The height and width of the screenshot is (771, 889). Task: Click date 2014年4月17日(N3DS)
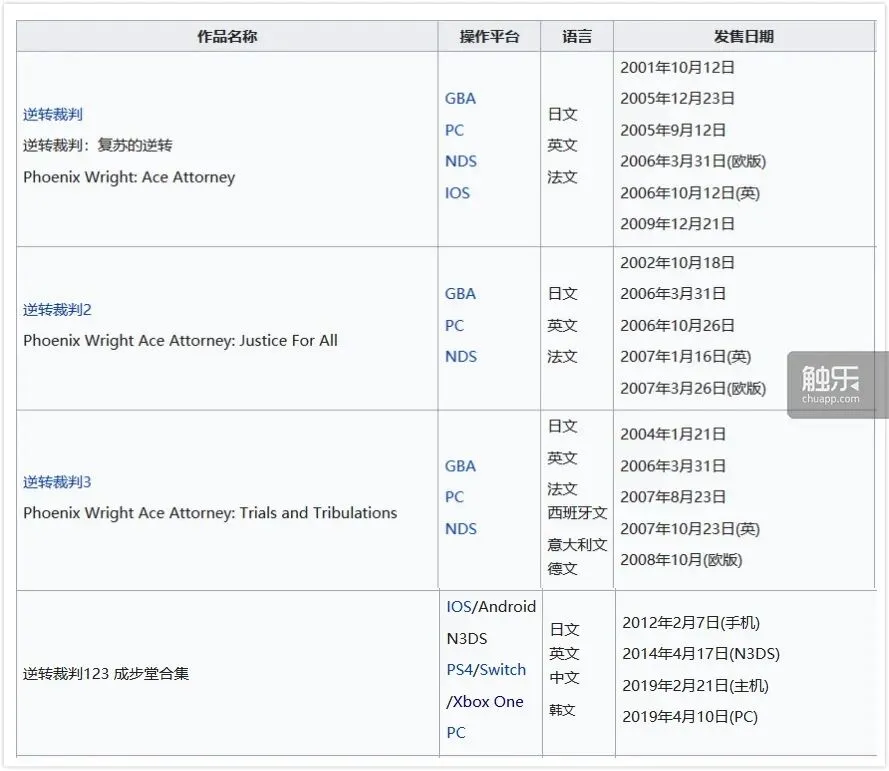(x=701, y=654)
